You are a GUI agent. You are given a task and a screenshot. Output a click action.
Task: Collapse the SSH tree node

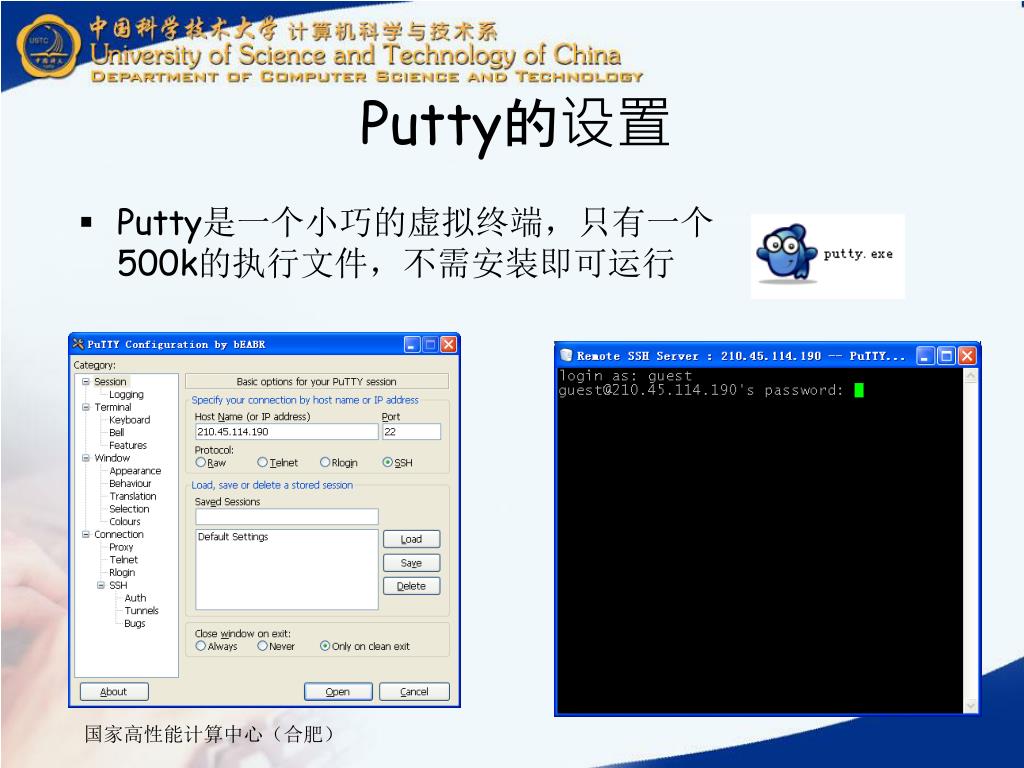101,585
